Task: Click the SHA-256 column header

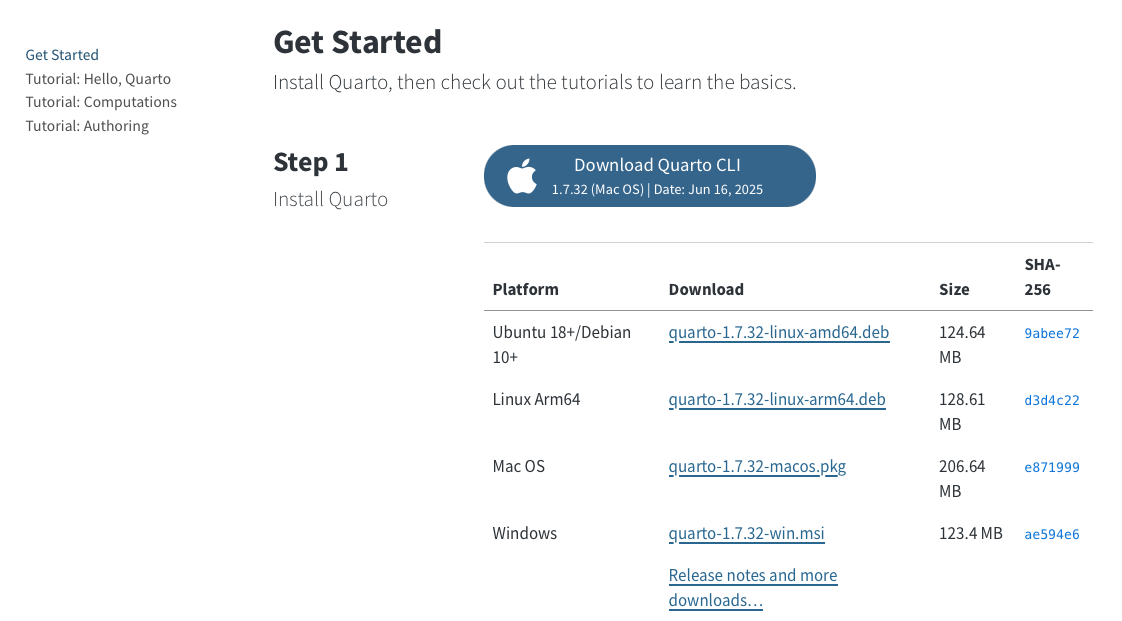Action: (x=1042, y=277)
